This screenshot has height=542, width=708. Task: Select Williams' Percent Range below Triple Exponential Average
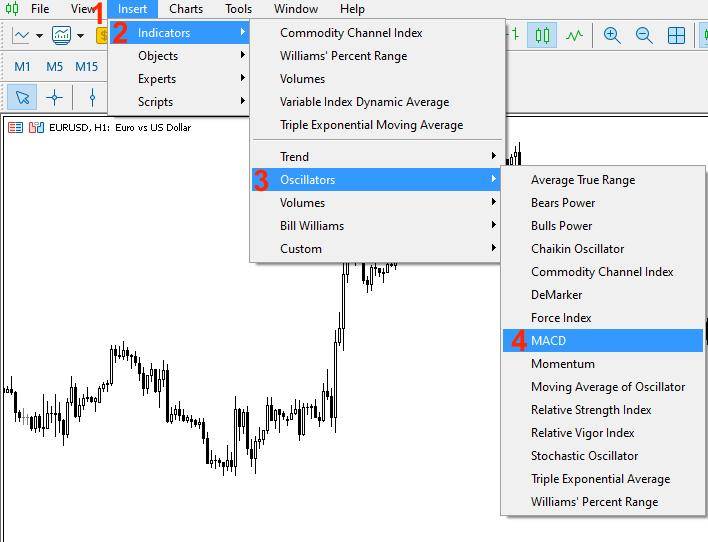tap(603, 502)
